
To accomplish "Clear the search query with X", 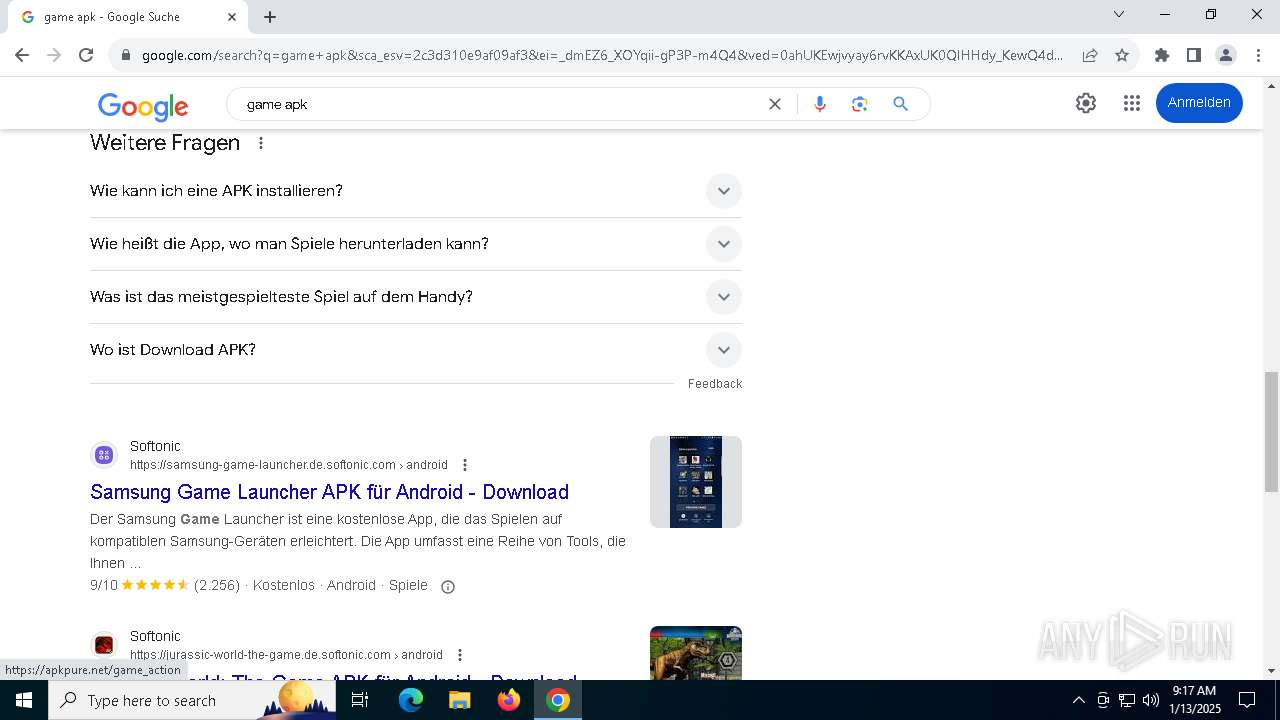I will pos(774,104).
